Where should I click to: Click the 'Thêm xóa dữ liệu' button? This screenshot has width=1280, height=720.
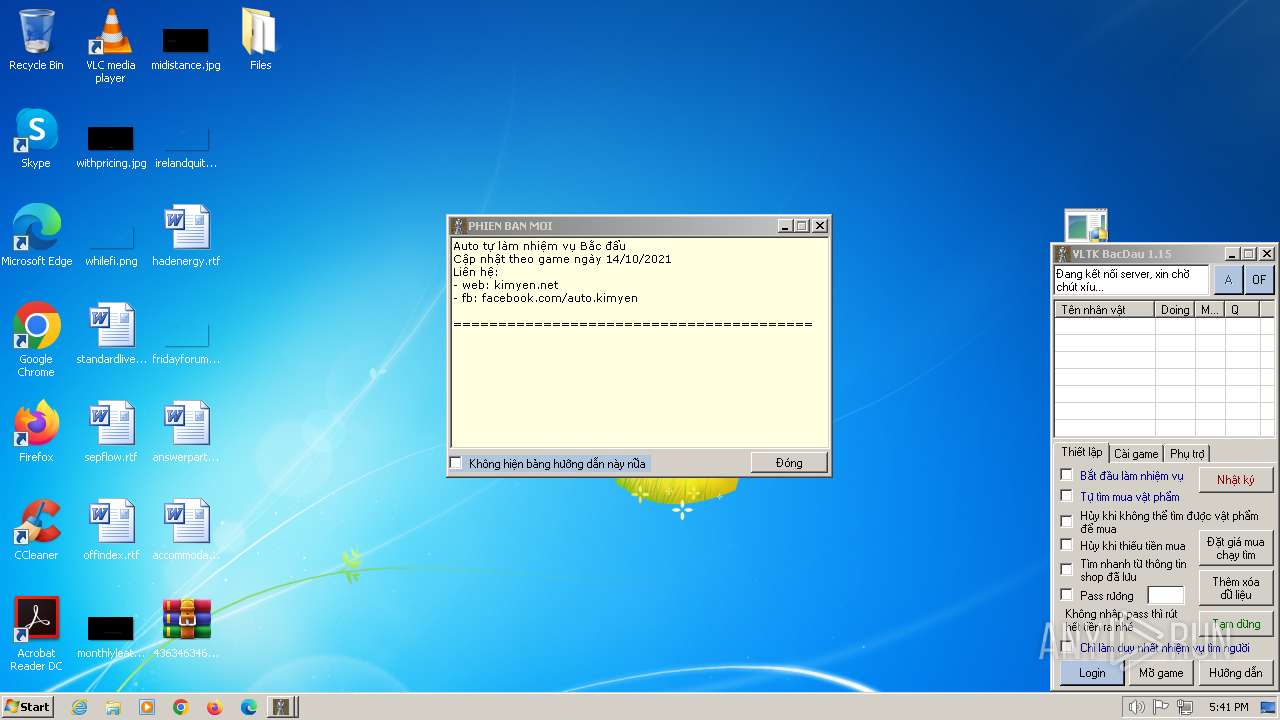[x=1235, y=588]
